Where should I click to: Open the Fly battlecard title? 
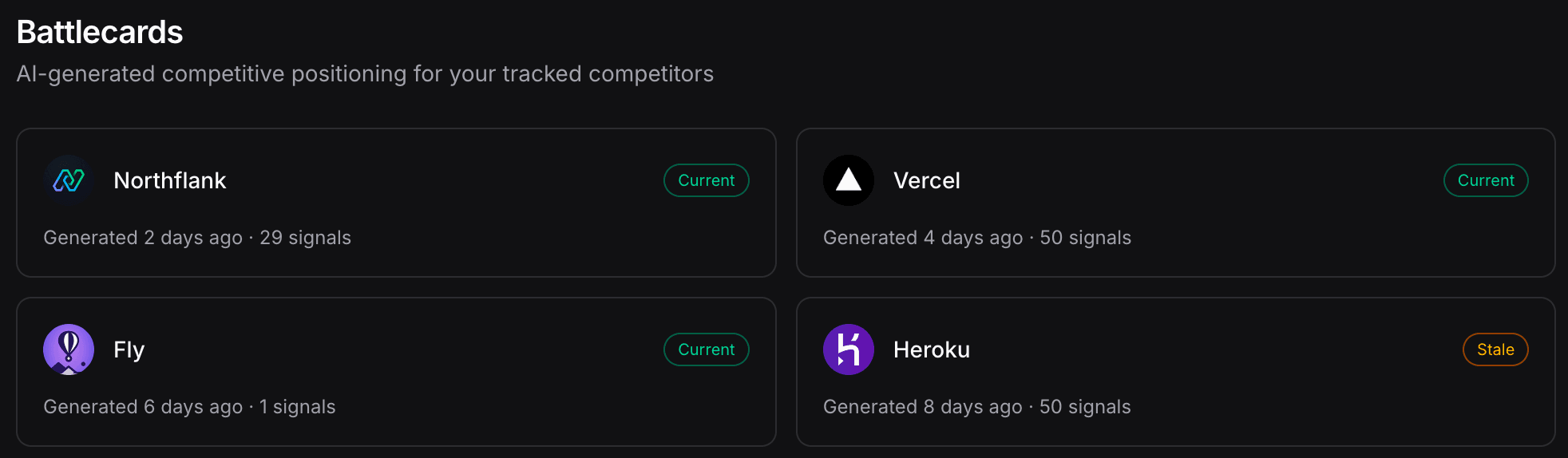(129, 349)
